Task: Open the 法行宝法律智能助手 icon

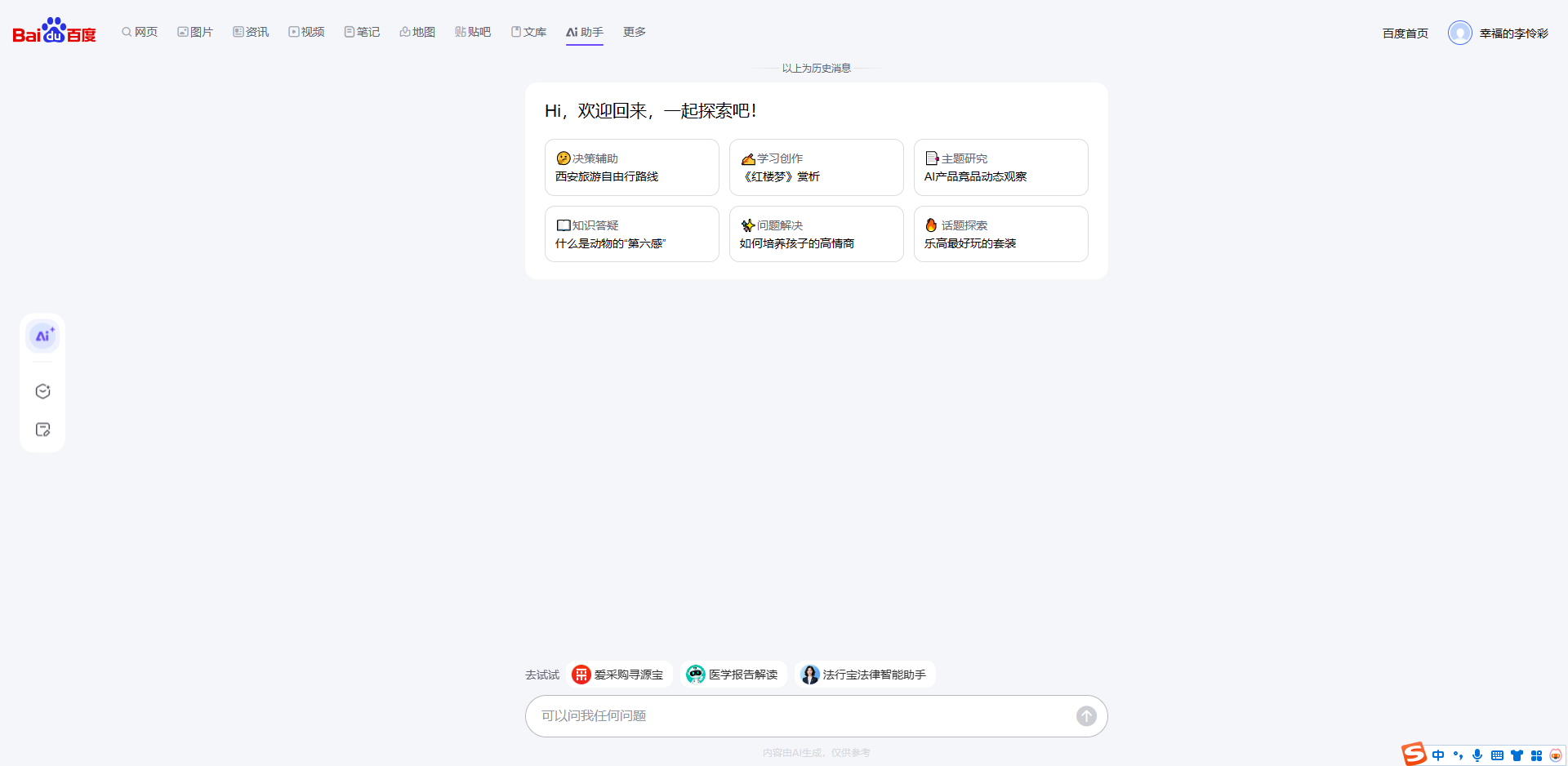Action: 809,675
